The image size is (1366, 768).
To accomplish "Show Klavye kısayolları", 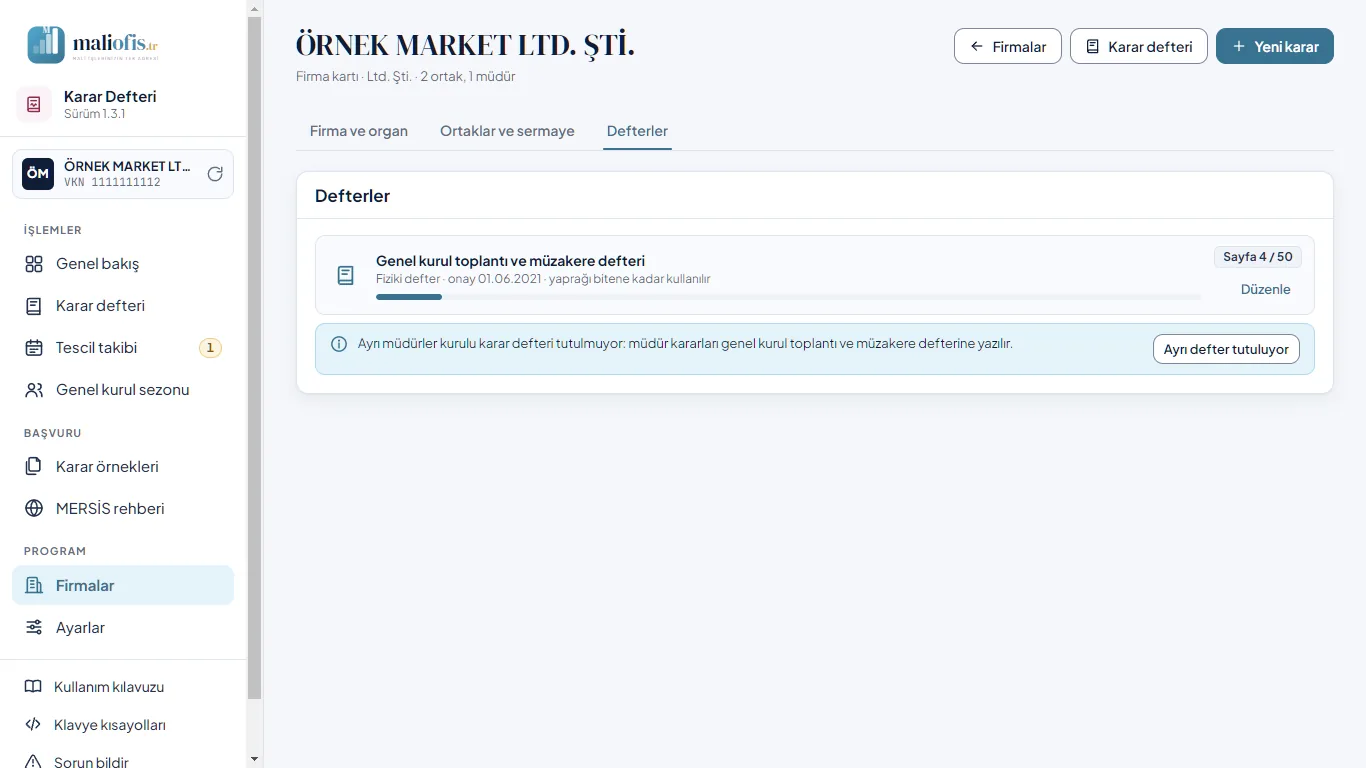I will click(123, 725).
